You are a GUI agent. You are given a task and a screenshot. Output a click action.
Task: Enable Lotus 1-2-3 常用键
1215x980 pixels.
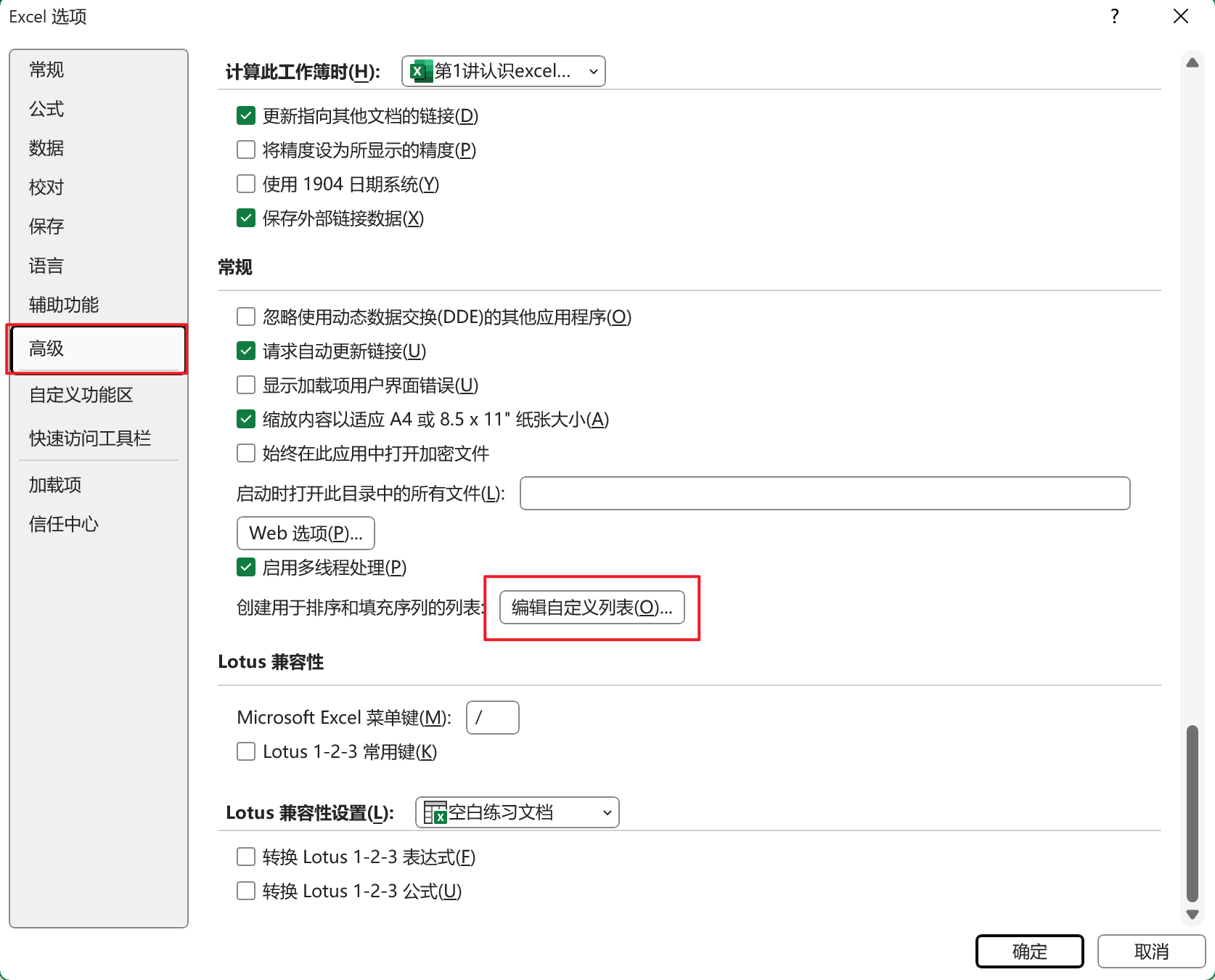[x=246, y=751]
